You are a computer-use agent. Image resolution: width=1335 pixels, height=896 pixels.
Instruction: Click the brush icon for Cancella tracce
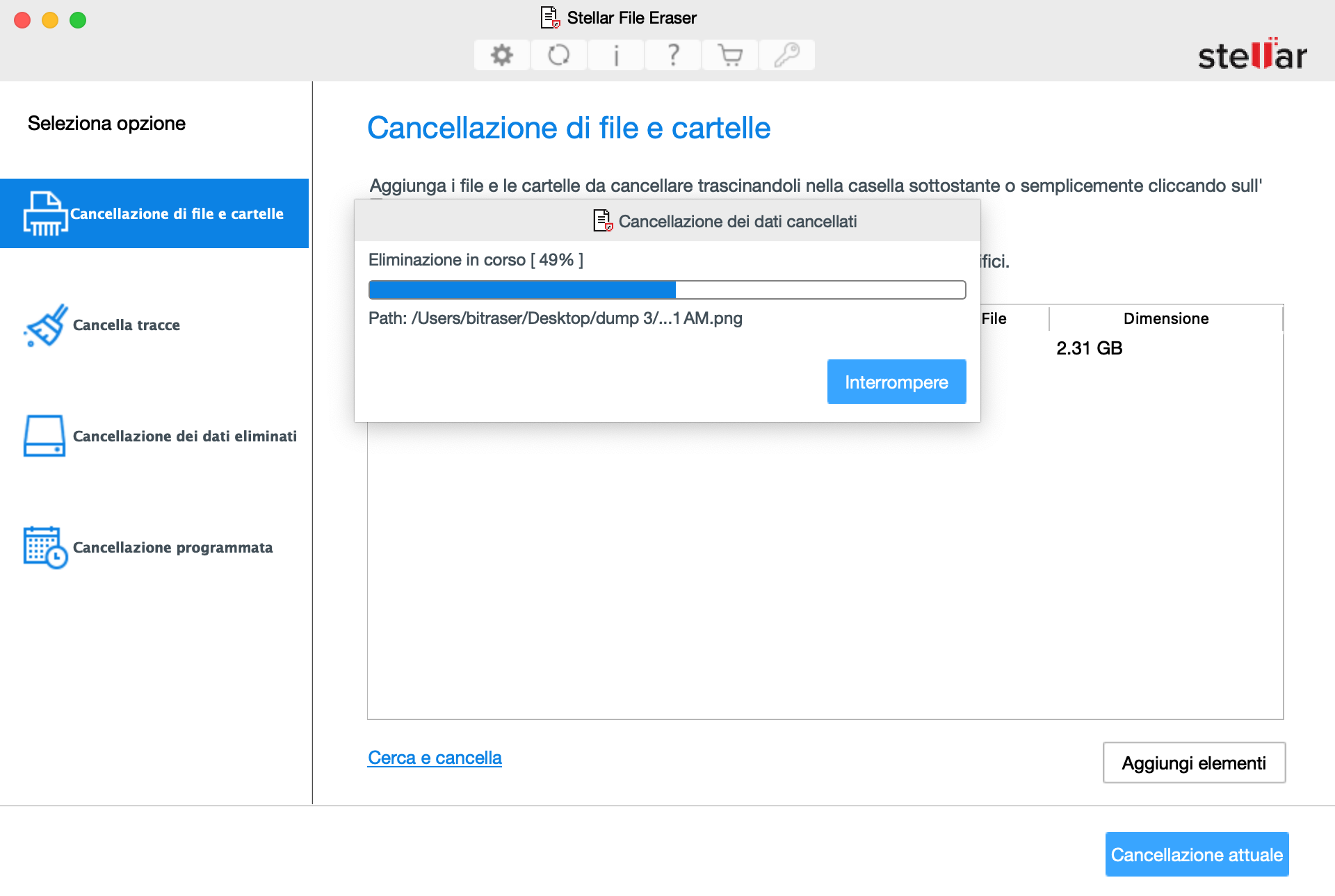coord(46,325)
